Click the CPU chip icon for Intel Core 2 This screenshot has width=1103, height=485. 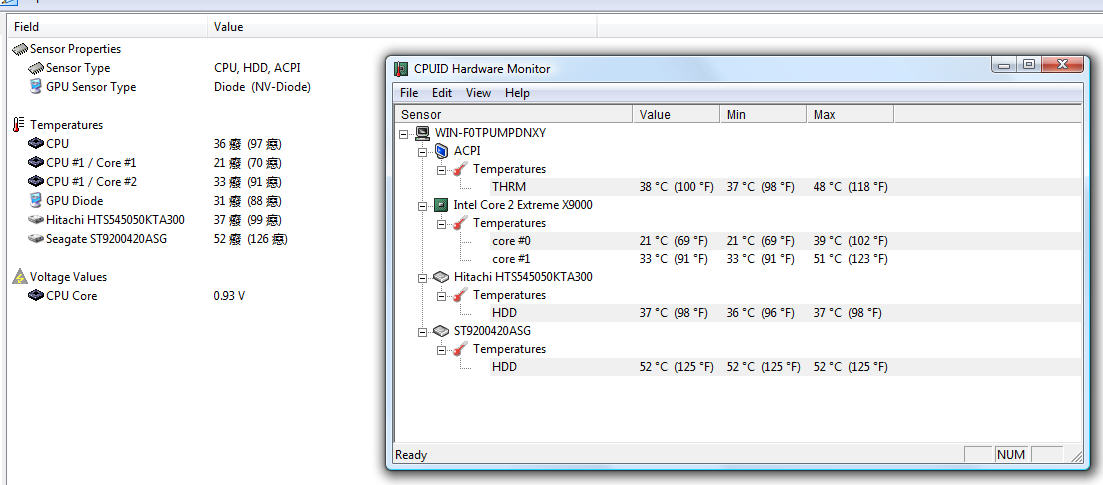click(x=441, y=205)
